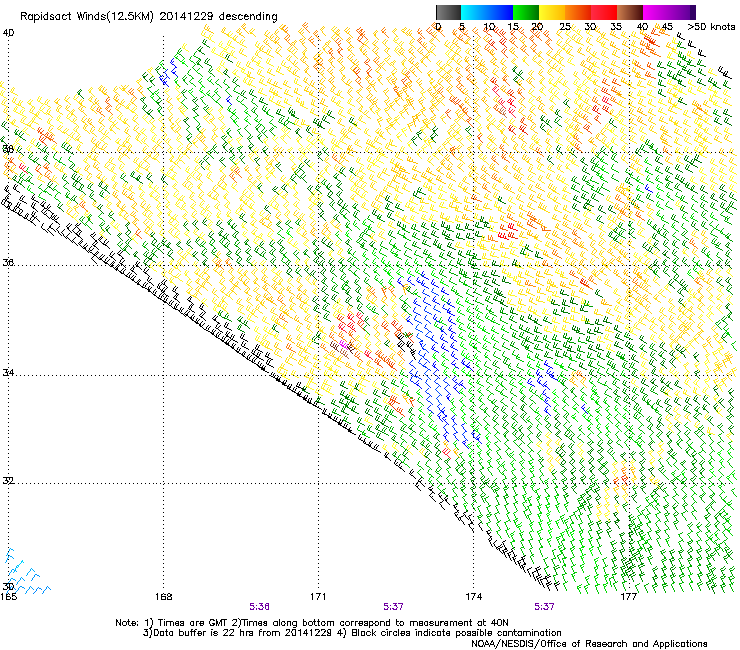Click the longitude label '177'
The image size is (740, 650).
coord(629,597)
